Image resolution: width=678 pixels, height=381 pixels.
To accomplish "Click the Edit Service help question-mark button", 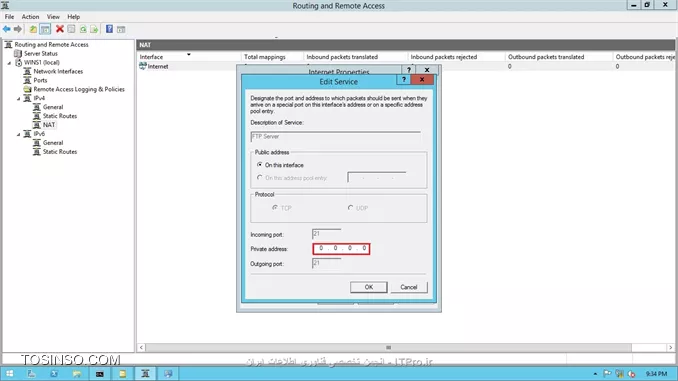I will pyautogui.click(x=403, y=80).
